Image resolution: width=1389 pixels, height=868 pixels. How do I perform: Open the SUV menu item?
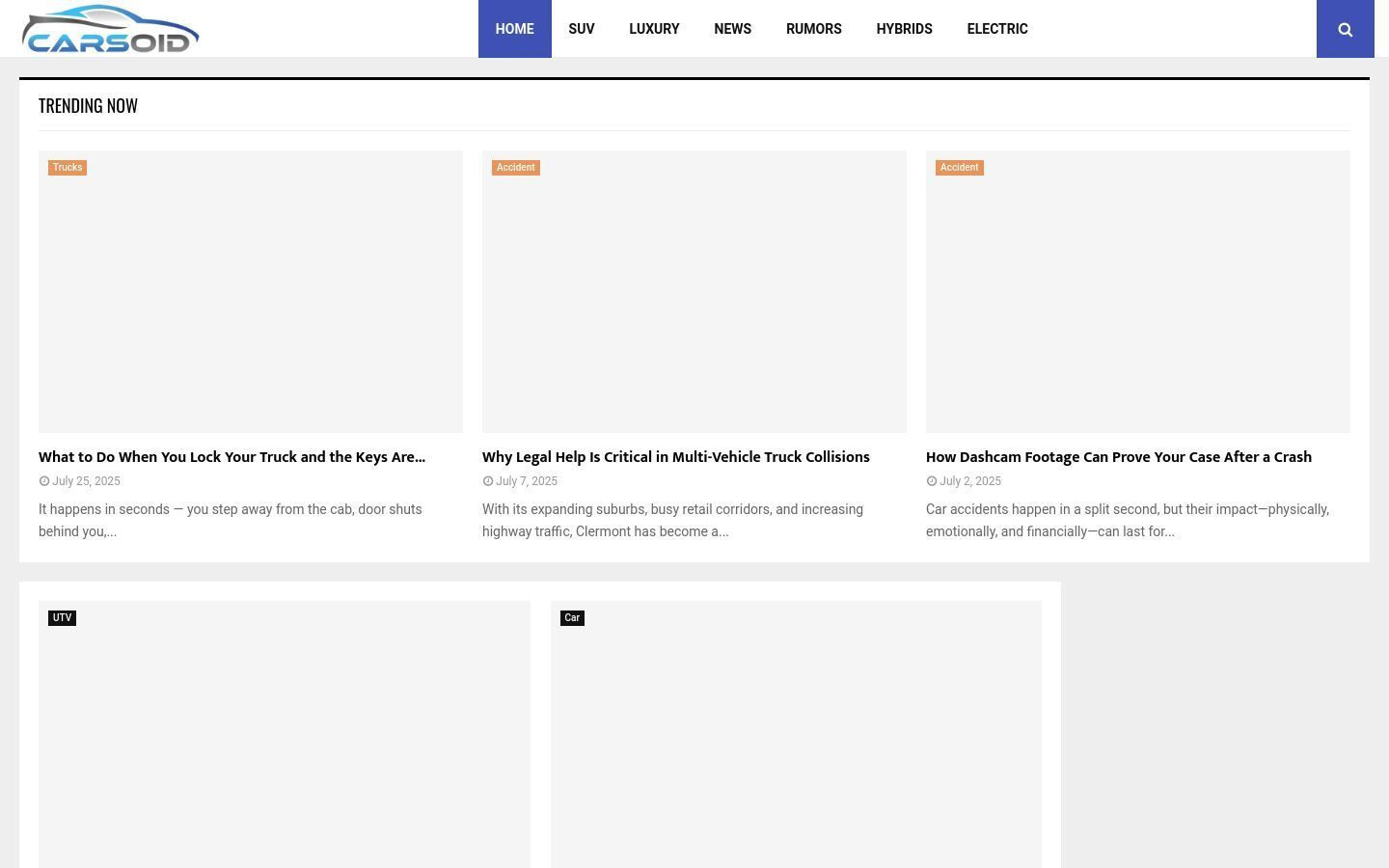pyautogui.click(x=581, y=29)
